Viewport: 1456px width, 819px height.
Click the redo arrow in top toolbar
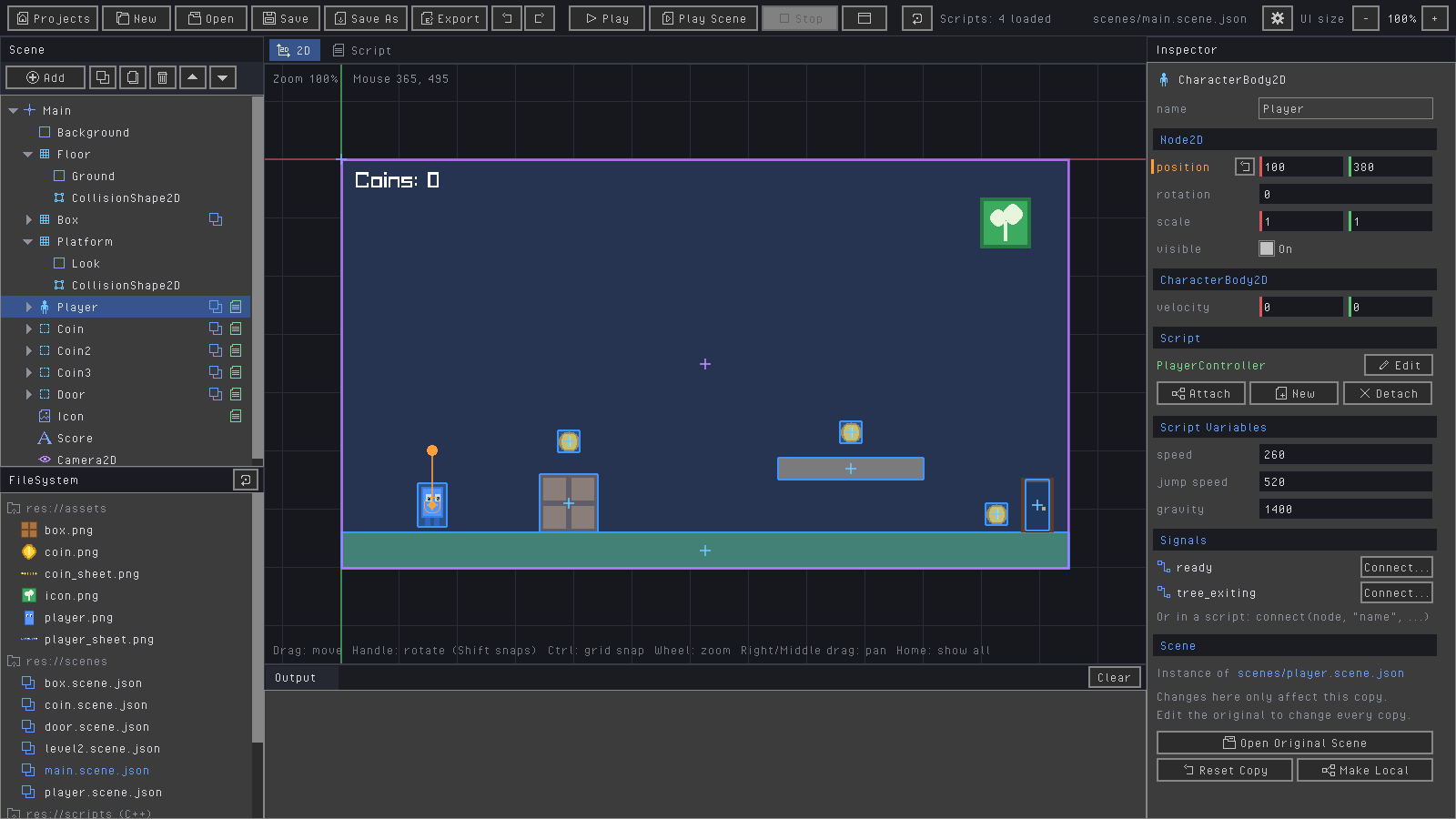(x=540, y=18)
